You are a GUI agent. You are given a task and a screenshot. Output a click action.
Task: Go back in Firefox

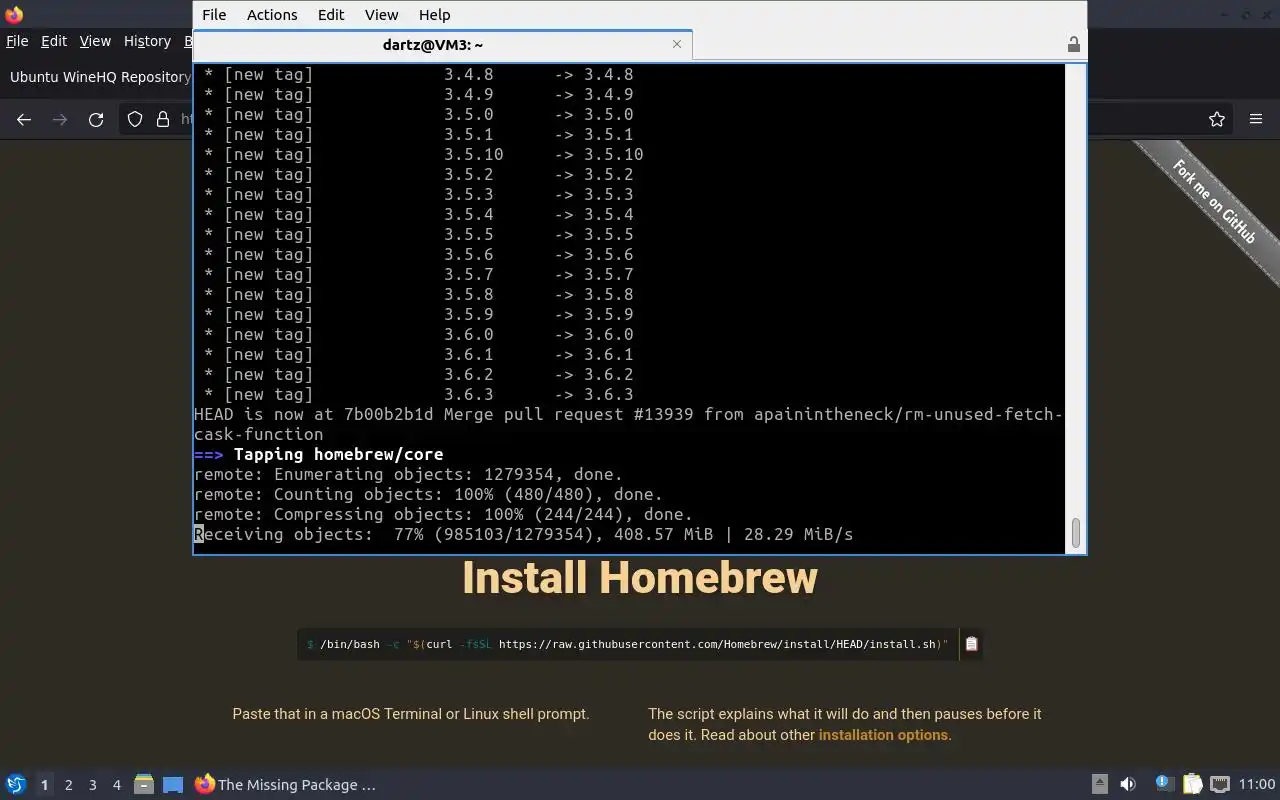(x=24, y=120)
